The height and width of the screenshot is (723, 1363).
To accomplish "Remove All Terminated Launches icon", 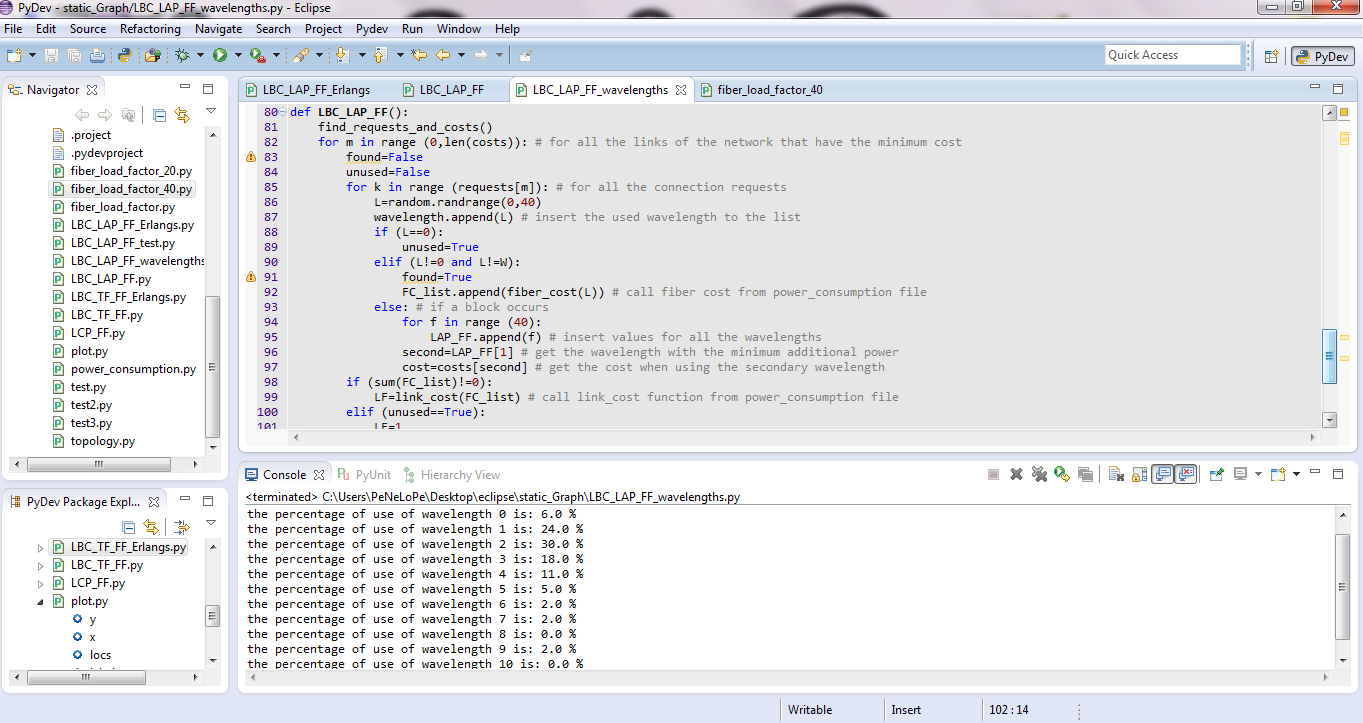I will pyautogui.click(x=1040, y=474).
